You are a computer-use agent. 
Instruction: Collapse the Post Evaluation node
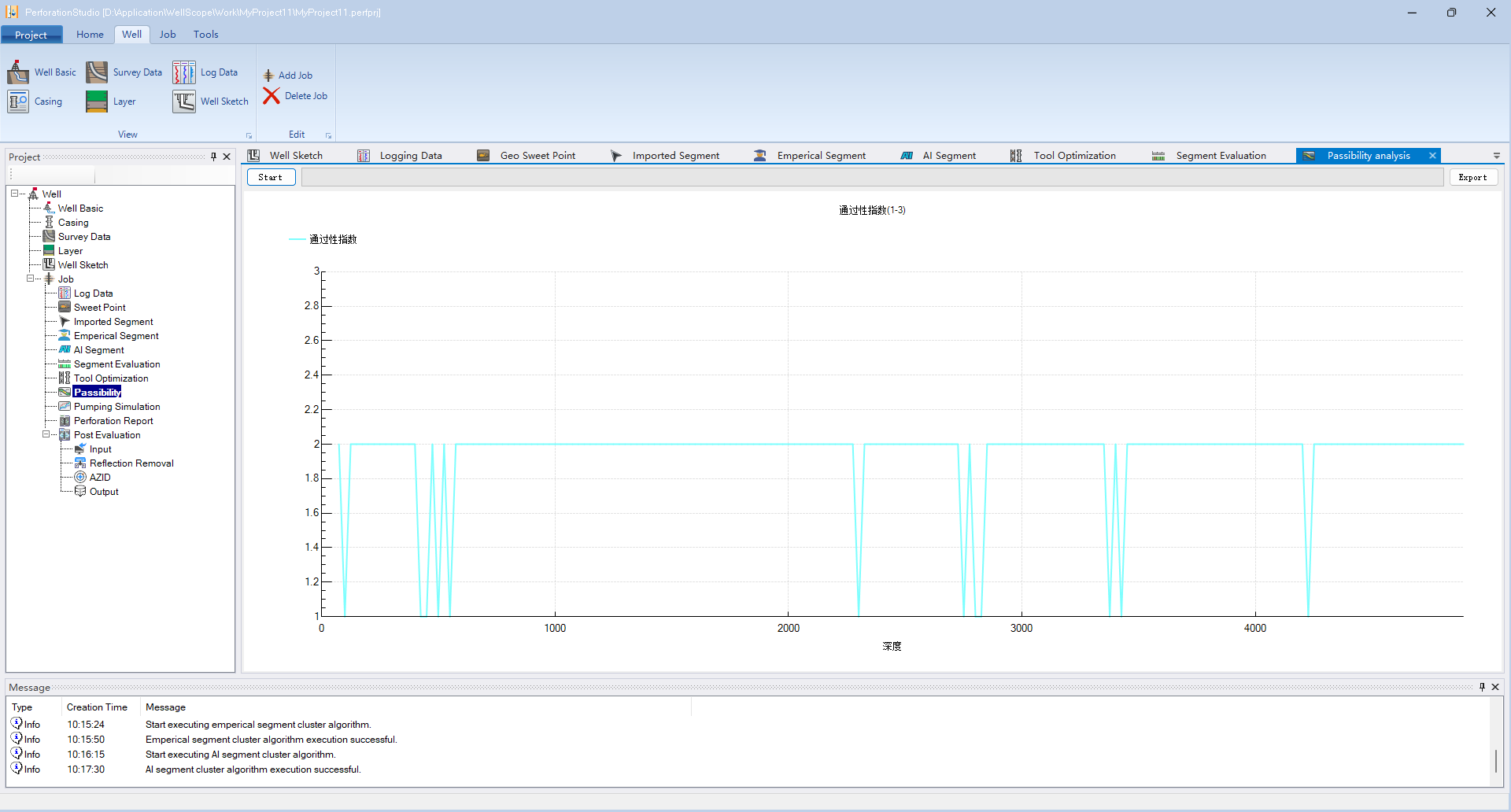pyautogui.click(x=46, y=434)
